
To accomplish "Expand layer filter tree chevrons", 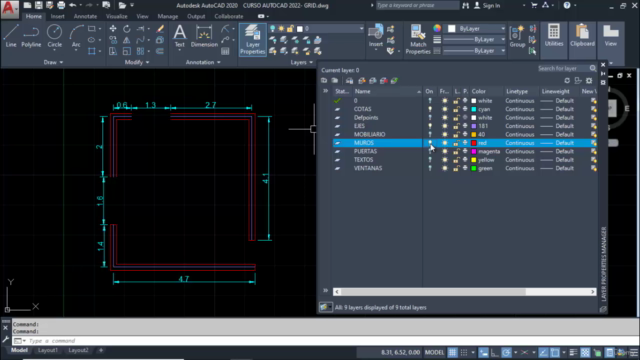I will [x=325, y=91].
